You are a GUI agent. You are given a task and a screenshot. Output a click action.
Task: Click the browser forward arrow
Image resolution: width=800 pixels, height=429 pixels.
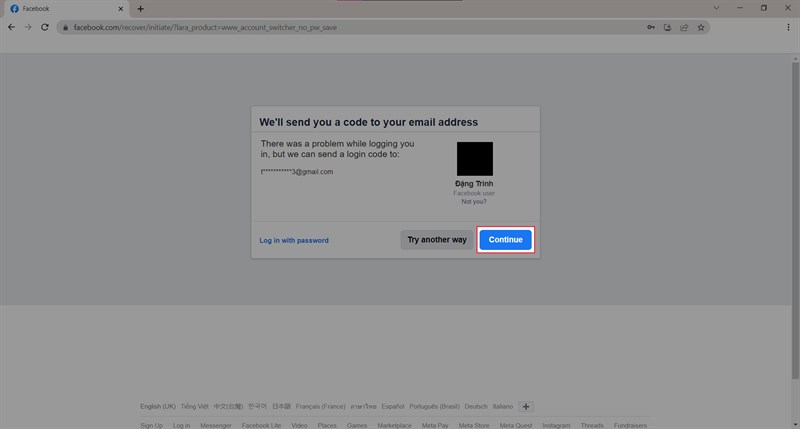click(x=28, y=27)
